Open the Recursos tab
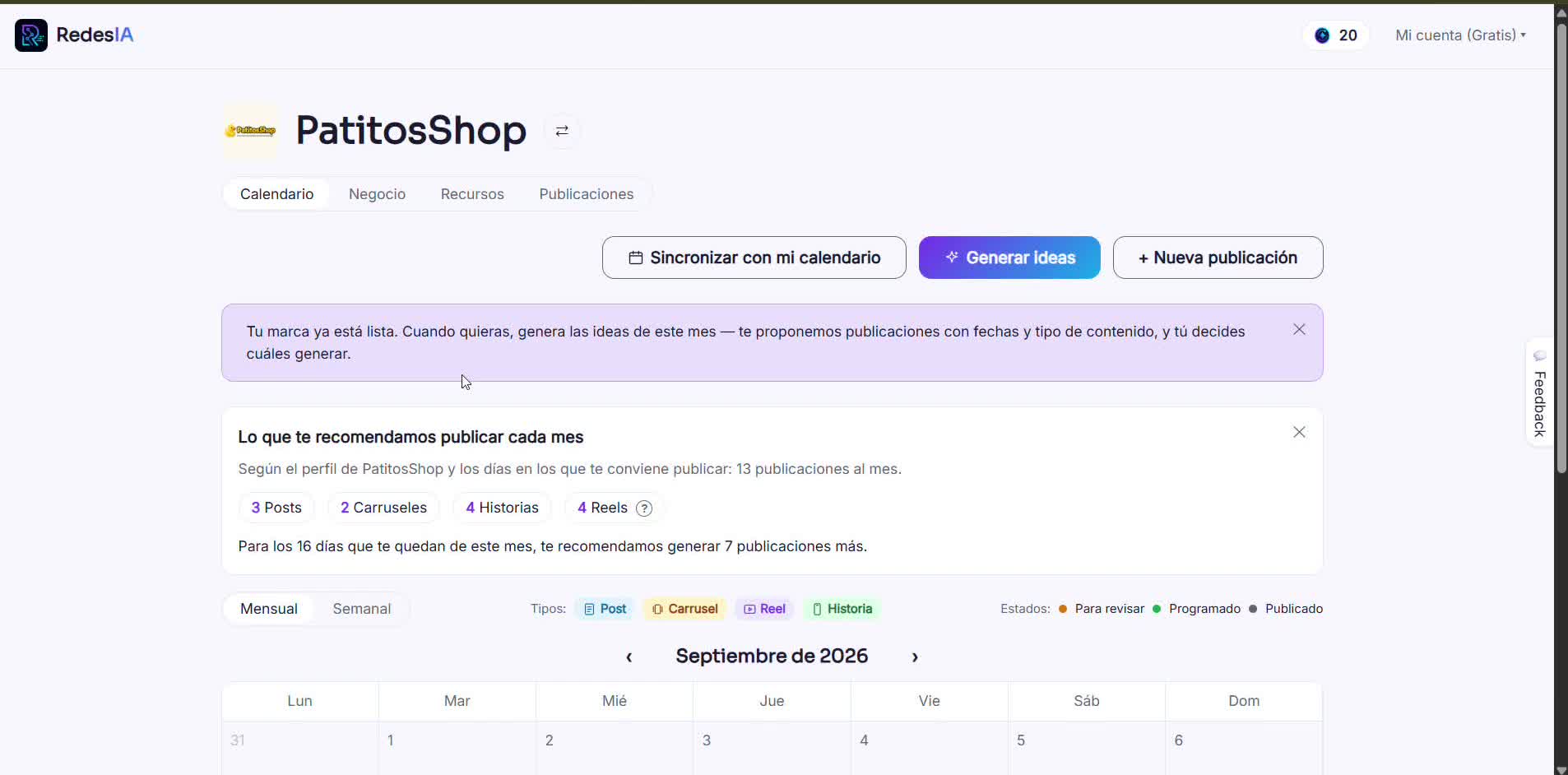 point(472,194)
